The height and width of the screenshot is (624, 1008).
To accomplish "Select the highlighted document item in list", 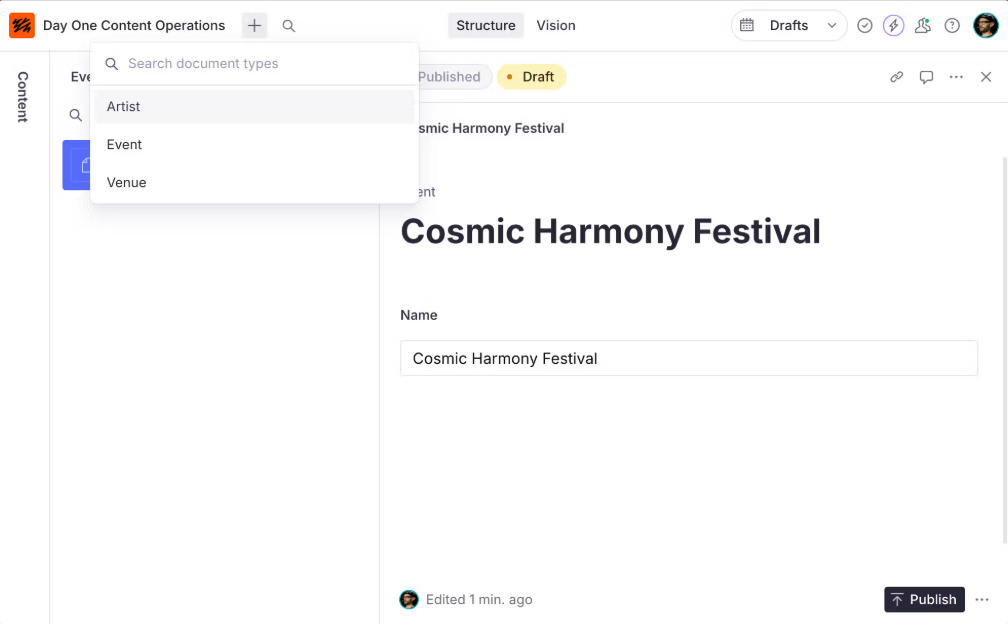I will click(x=76, y=165).
